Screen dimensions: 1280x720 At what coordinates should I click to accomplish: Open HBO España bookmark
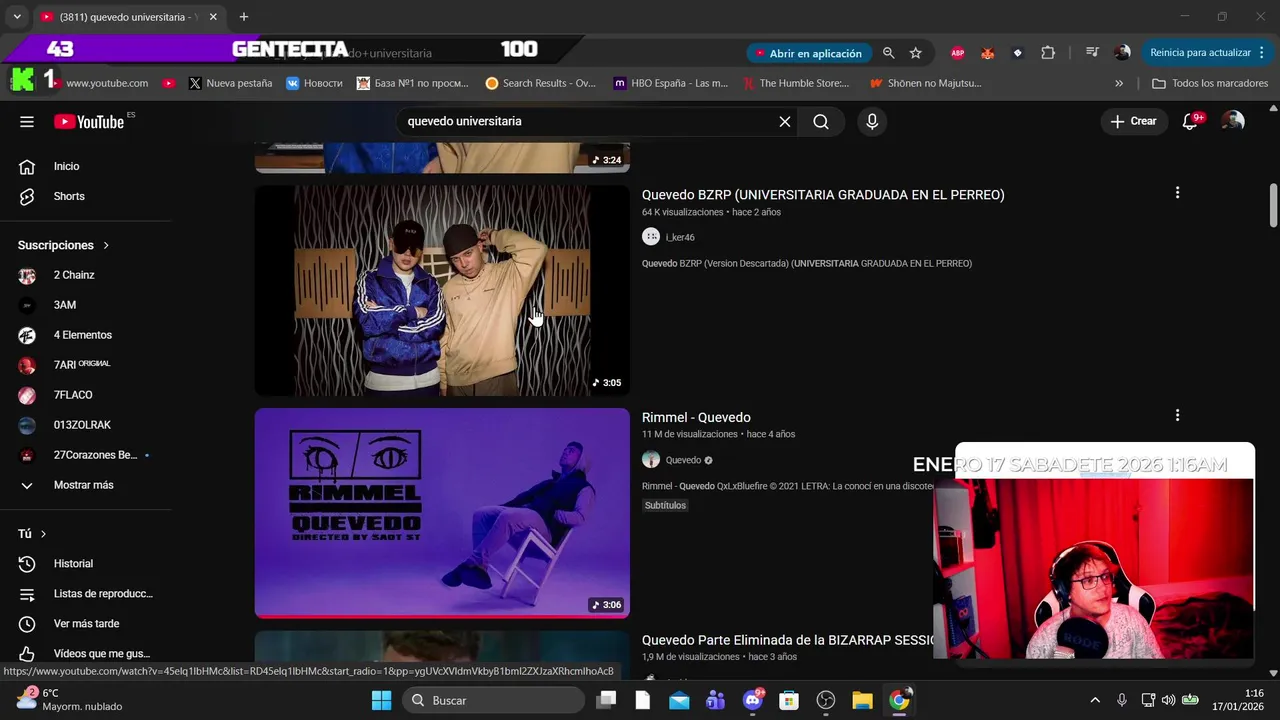[x=671, y=83]
